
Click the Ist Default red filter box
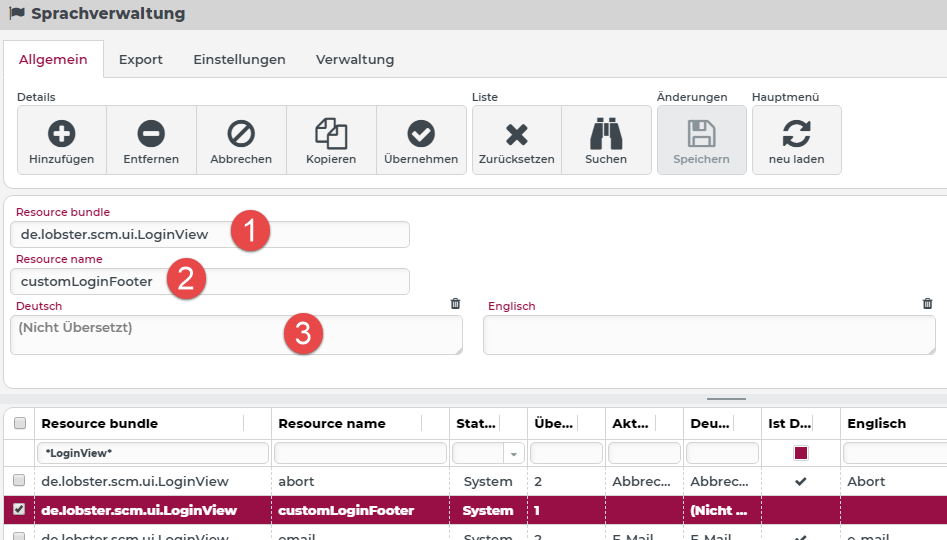click(801, 453)
